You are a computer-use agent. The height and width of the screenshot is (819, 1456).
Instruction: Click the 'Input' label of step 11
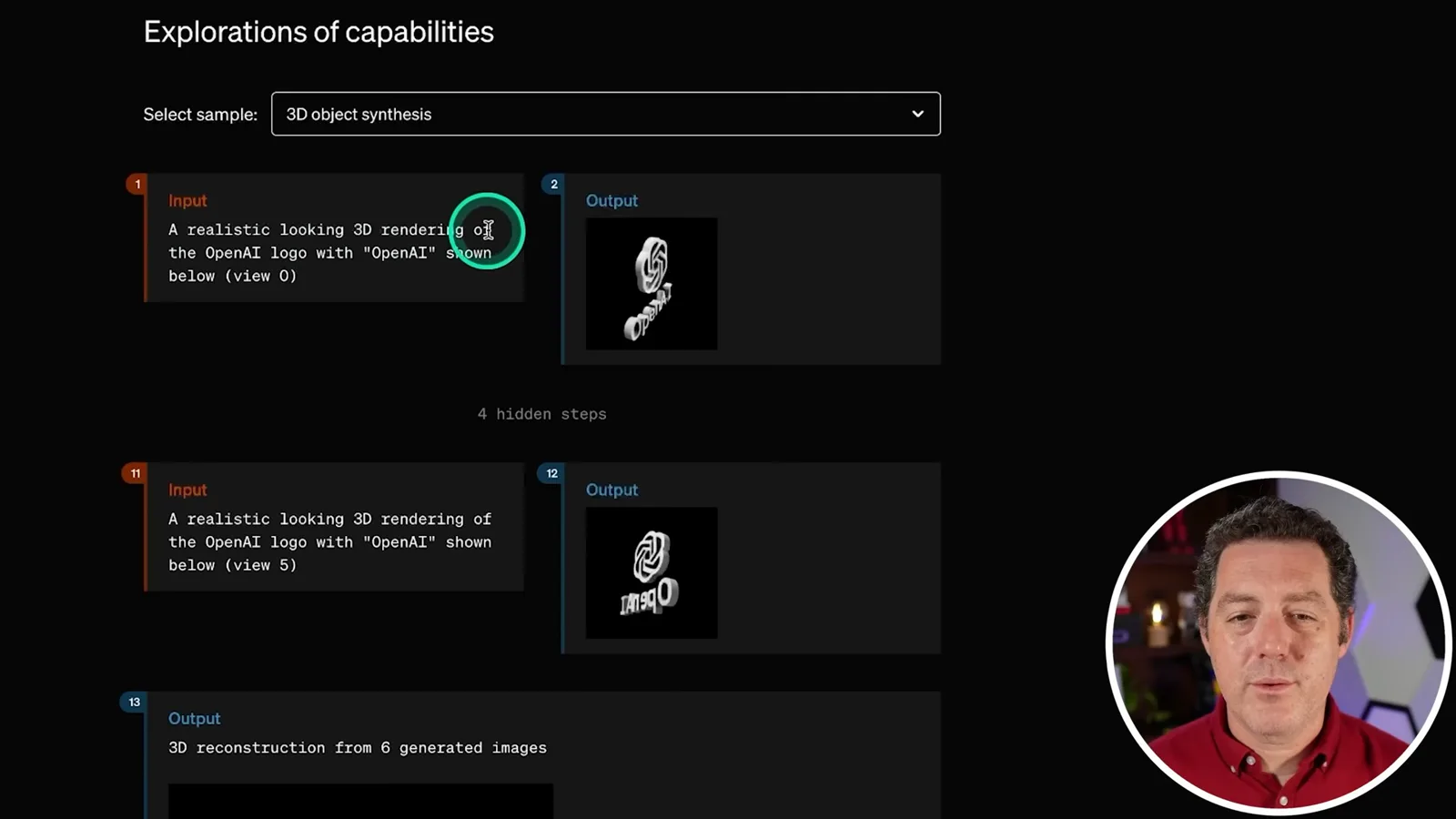click(187, 490)
